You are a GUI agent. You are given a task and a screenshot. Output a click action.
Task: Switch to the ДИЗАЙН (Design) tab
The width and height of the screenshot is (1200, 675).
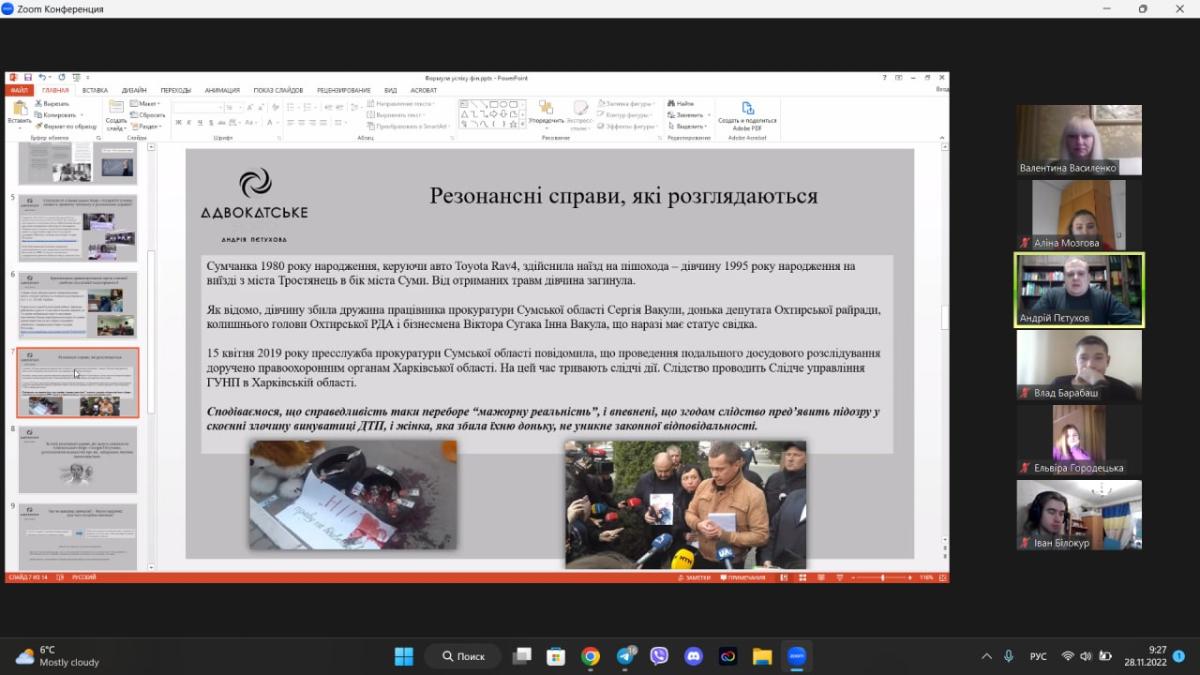click(134, 90)
